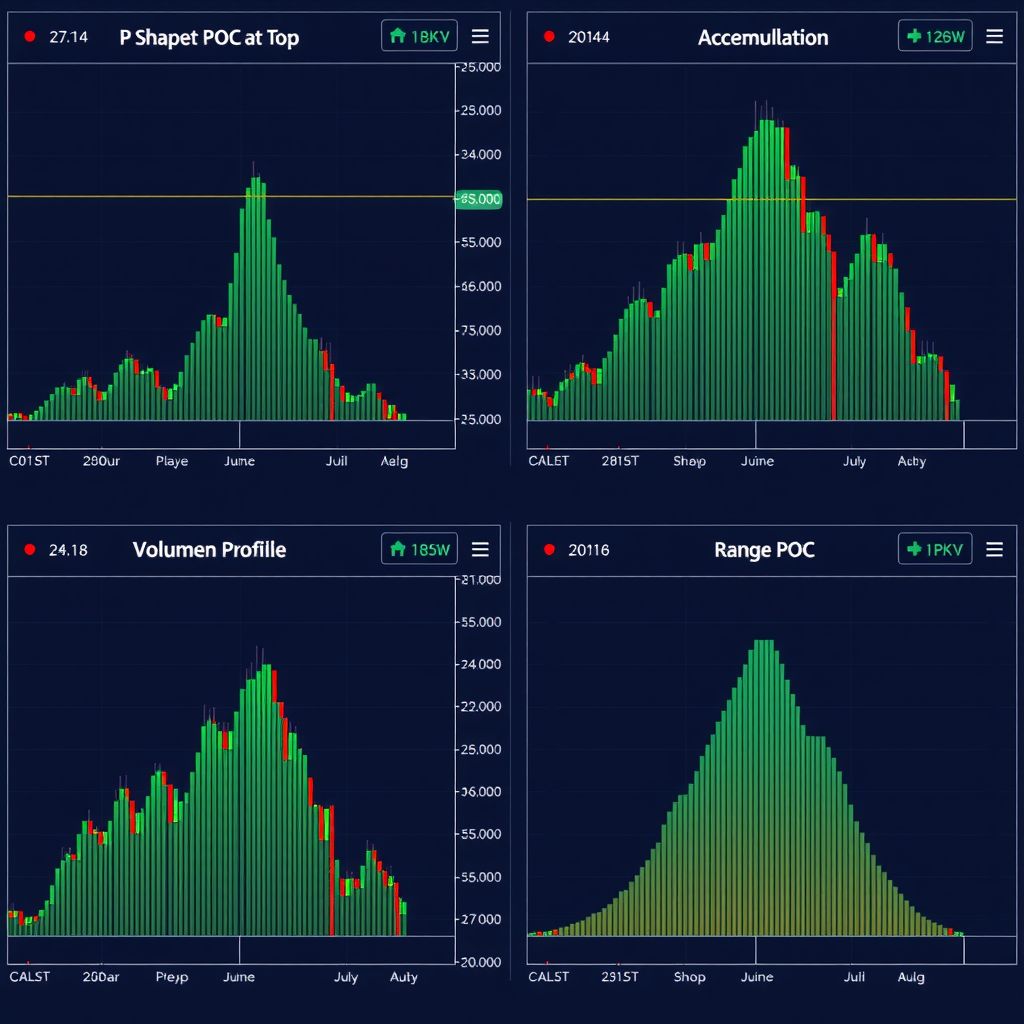Click the Range POC panel title
1024x1024 pixels.
(x=764, y=549)
